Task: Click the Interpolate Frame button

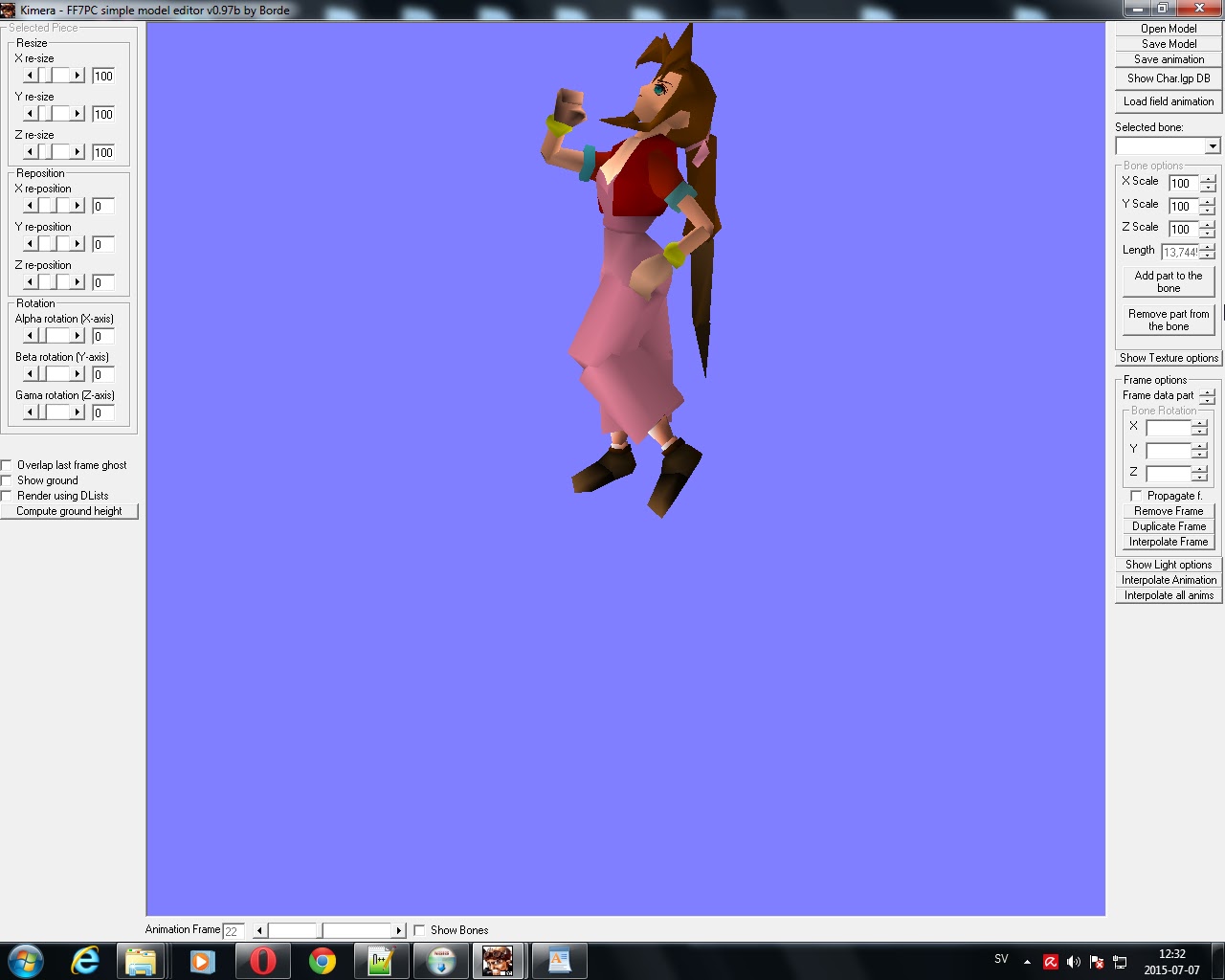Action: tap(1169, 542)
